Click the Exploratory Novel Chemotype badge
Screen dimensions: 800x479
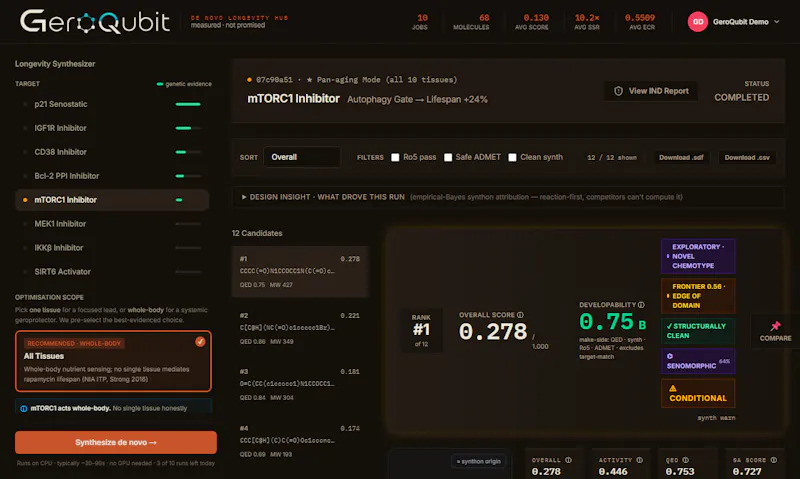point(698,256)
